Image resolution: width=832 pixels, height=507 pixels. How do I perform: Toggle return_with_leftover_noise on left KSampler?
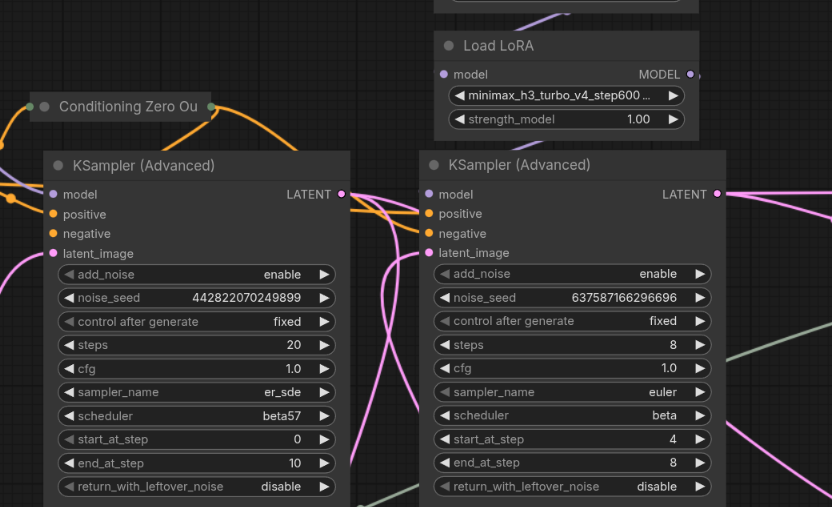[x=196, y=486]
